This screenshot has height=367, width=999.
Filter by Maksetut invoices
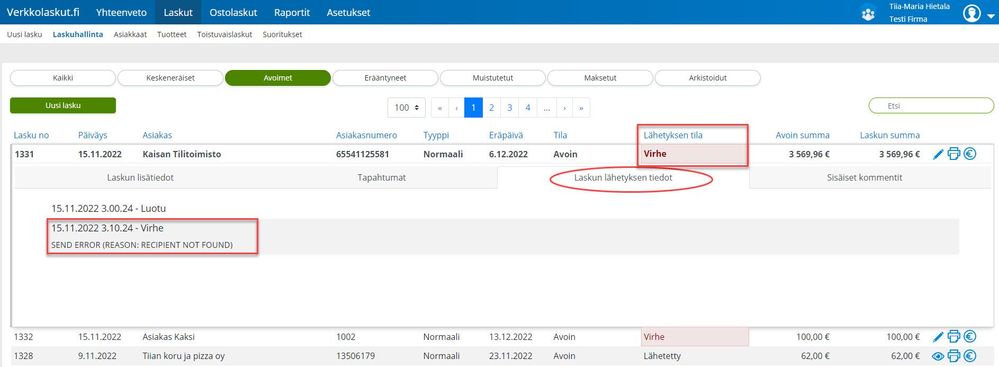(x=600, y=78)
